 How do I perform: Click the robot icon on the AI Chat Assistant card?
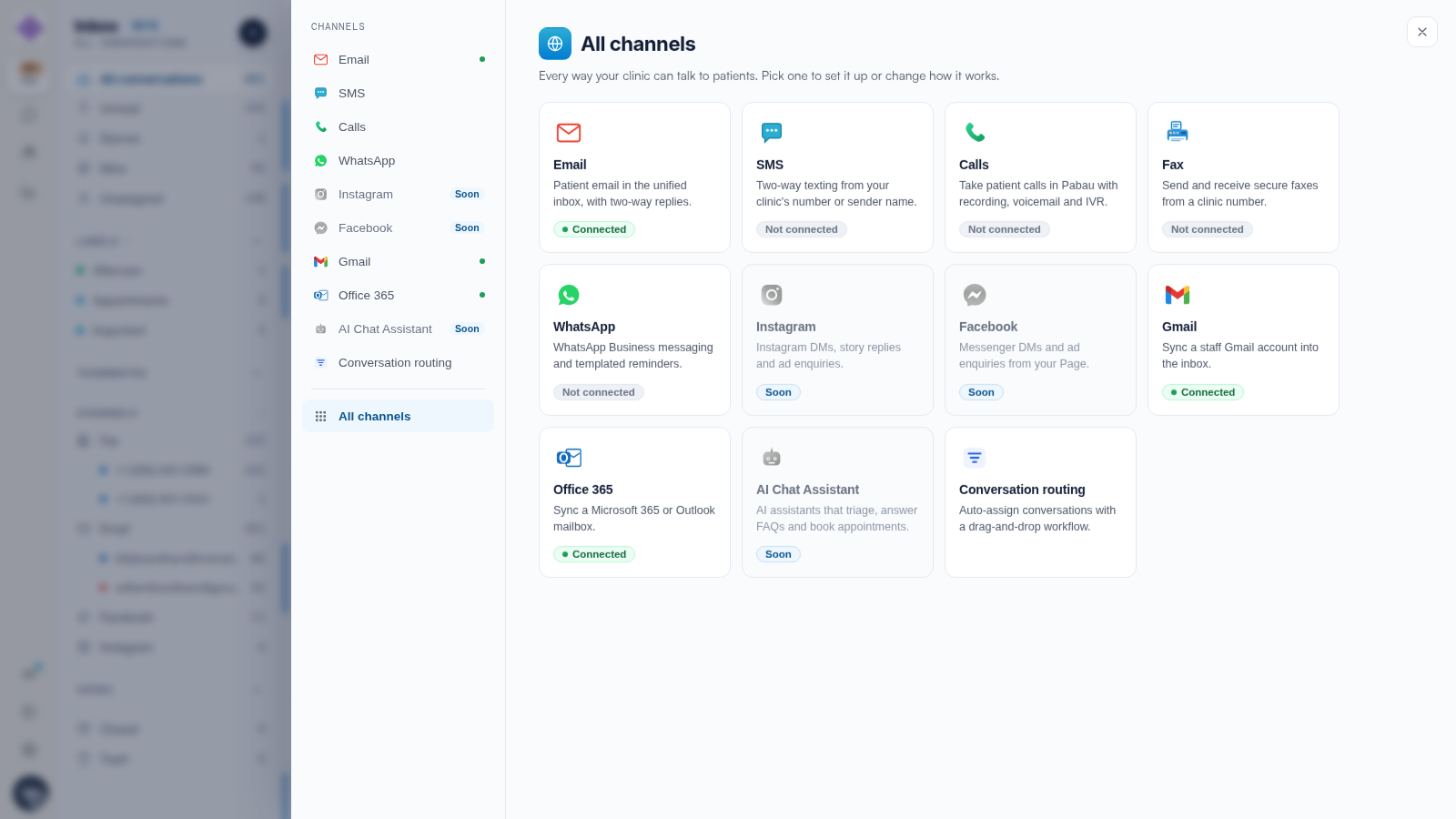click(772, 458)
